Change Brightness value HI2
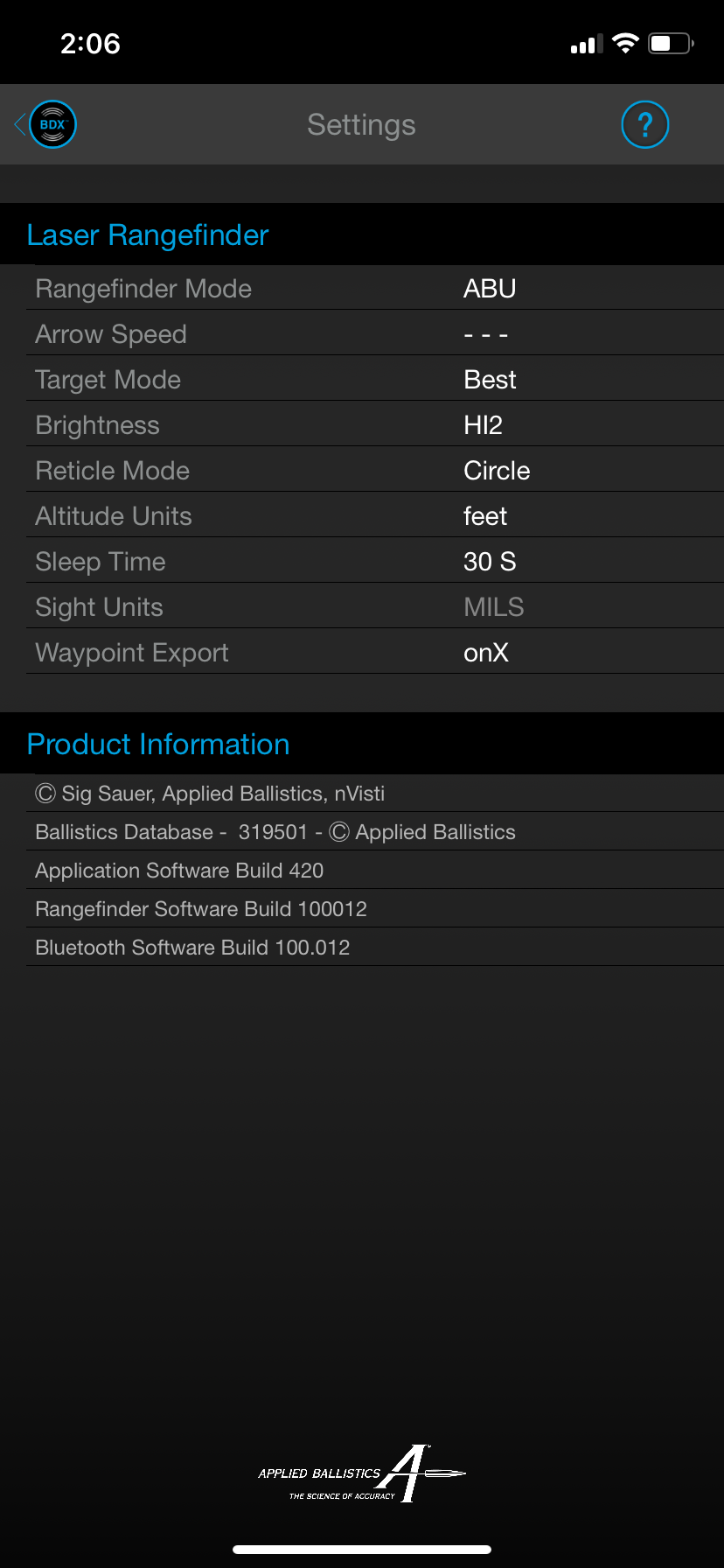 pos(483,425)
